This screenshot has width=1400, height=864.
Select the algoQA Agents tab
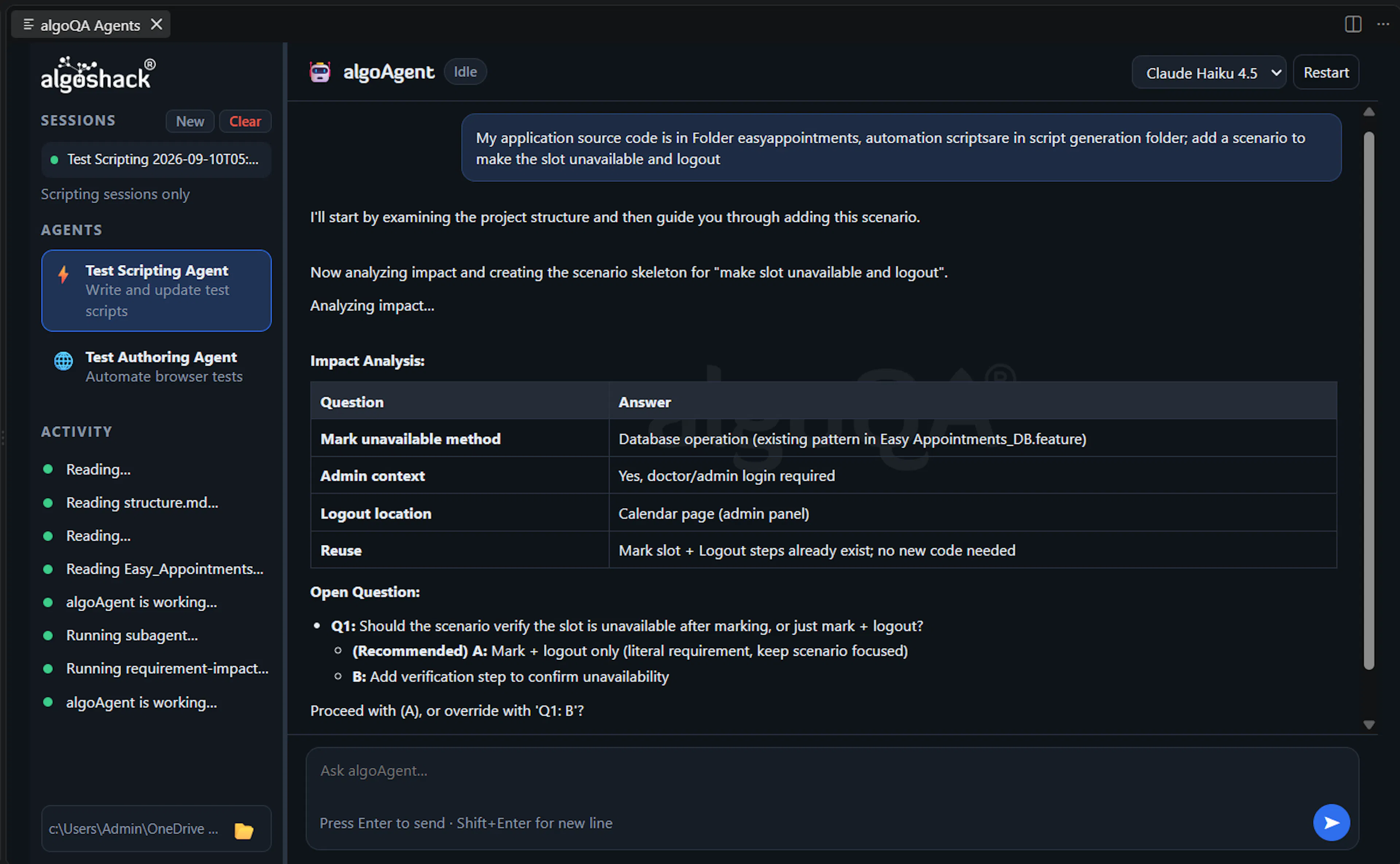pos(90,24)
